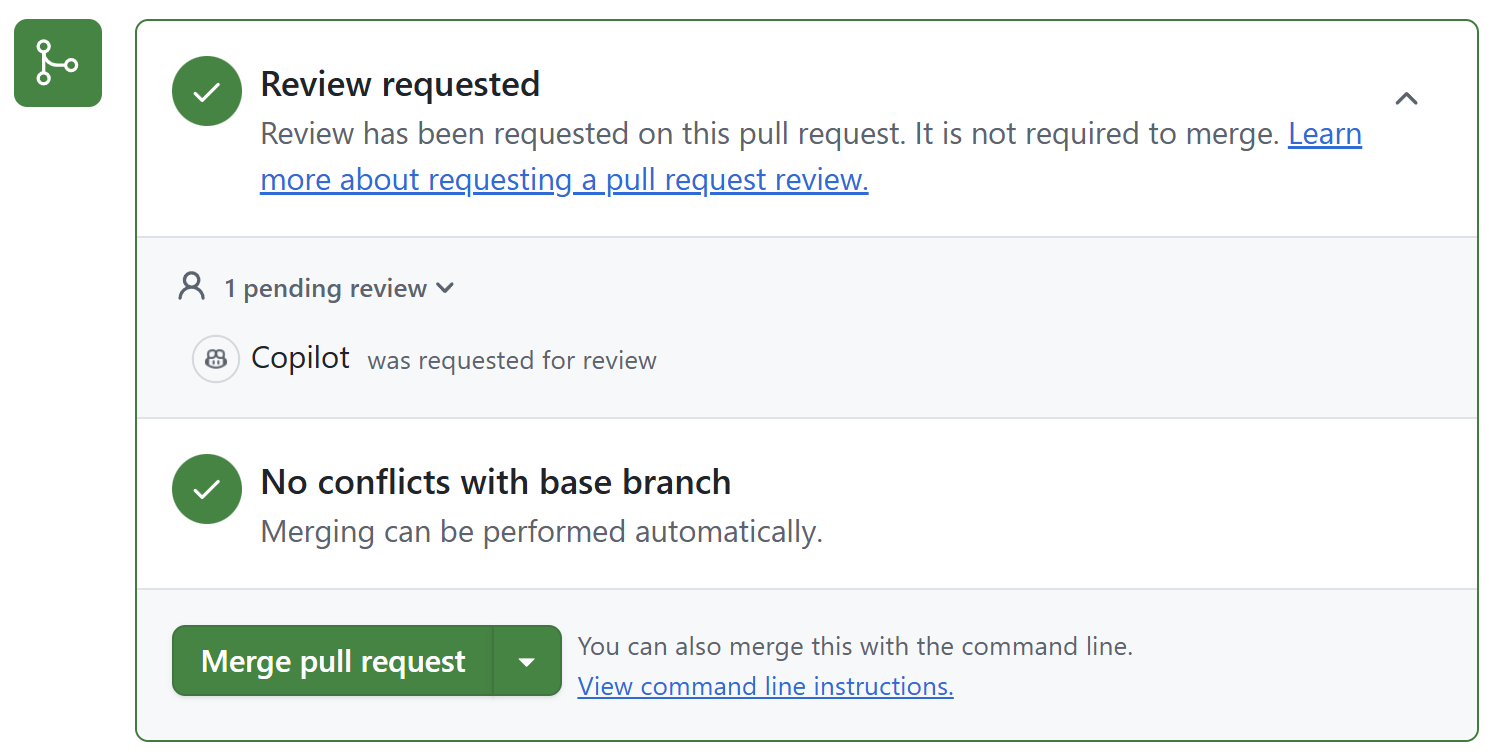The image size is (1494, 756).
Task: Click the Review requested heading
Action: pyautogui.click(x=400, y=84)
